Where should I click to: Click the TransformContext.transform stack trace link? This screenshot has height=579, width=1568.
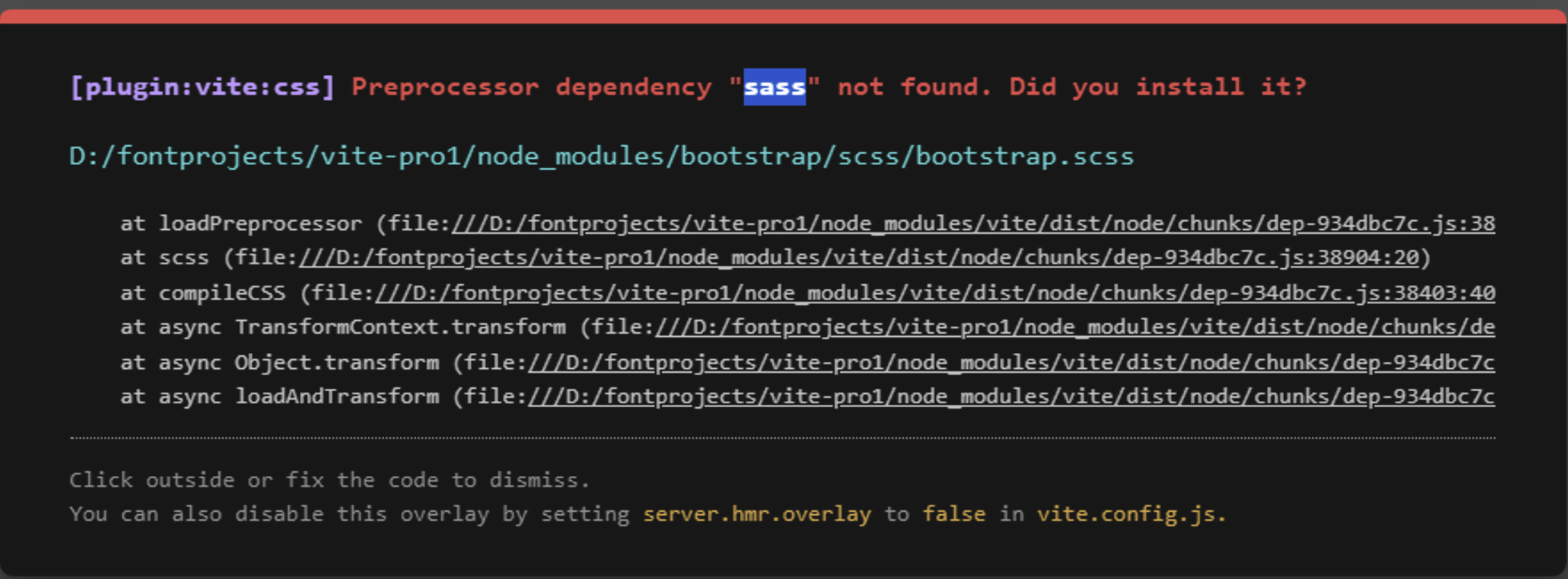(x=1075, y=327)
